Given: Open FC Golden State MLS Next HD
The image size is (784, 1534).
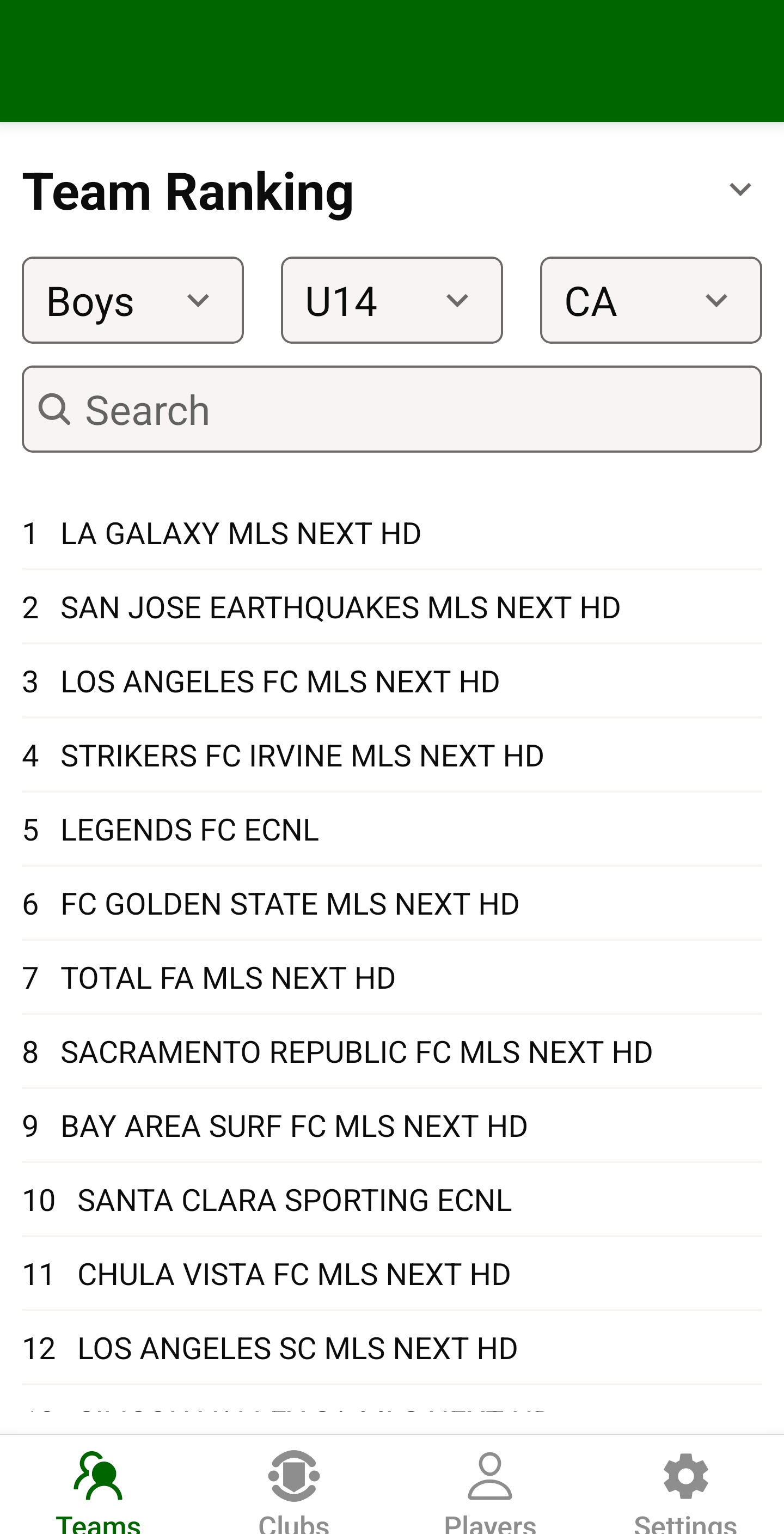Looking at the screenshot, I should click(290, 904).
